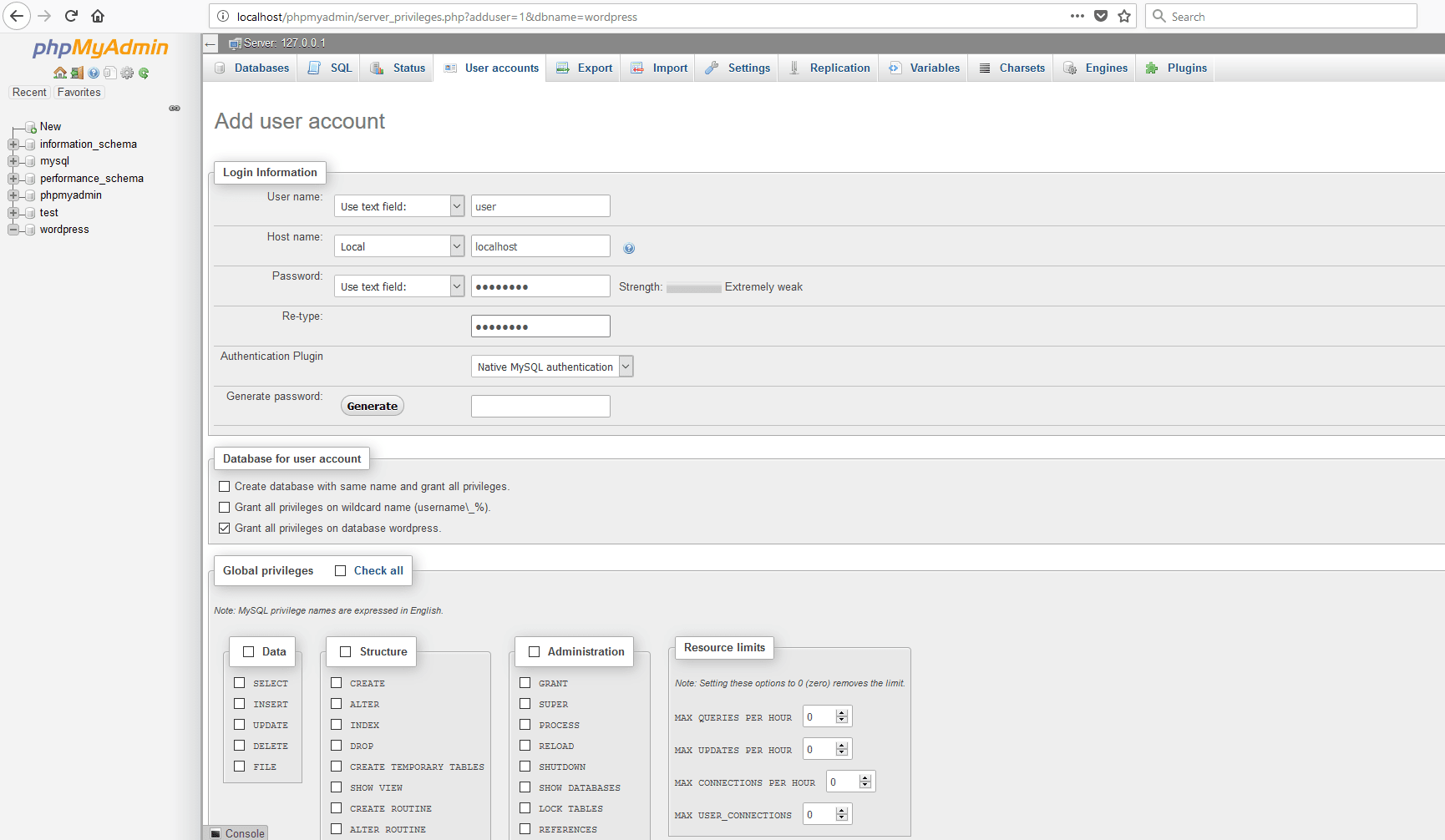
Task: Collapse the top menu with the arrow icon
Action: 210,43
